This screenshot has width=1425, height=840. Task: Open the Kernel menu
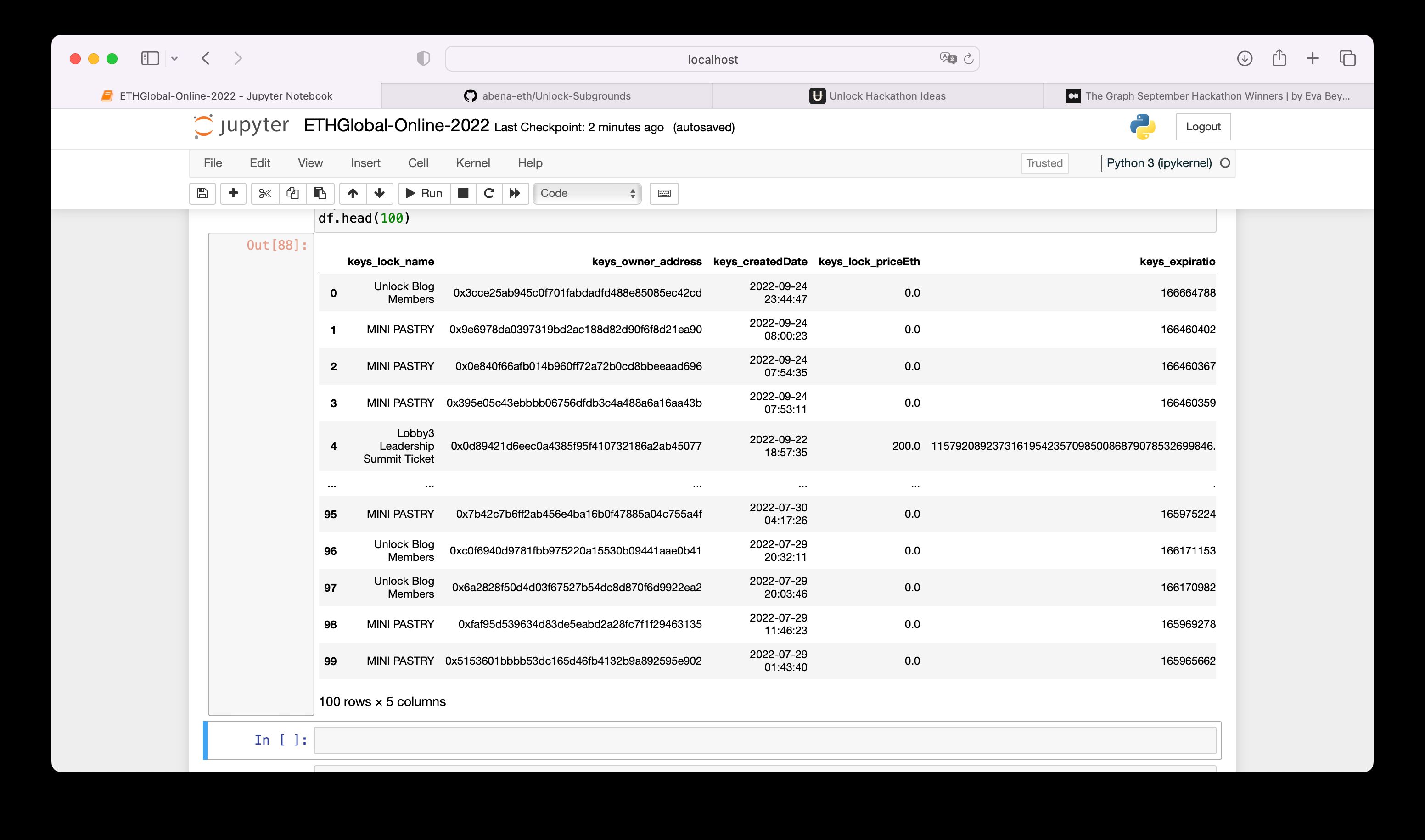coord(473,163)
